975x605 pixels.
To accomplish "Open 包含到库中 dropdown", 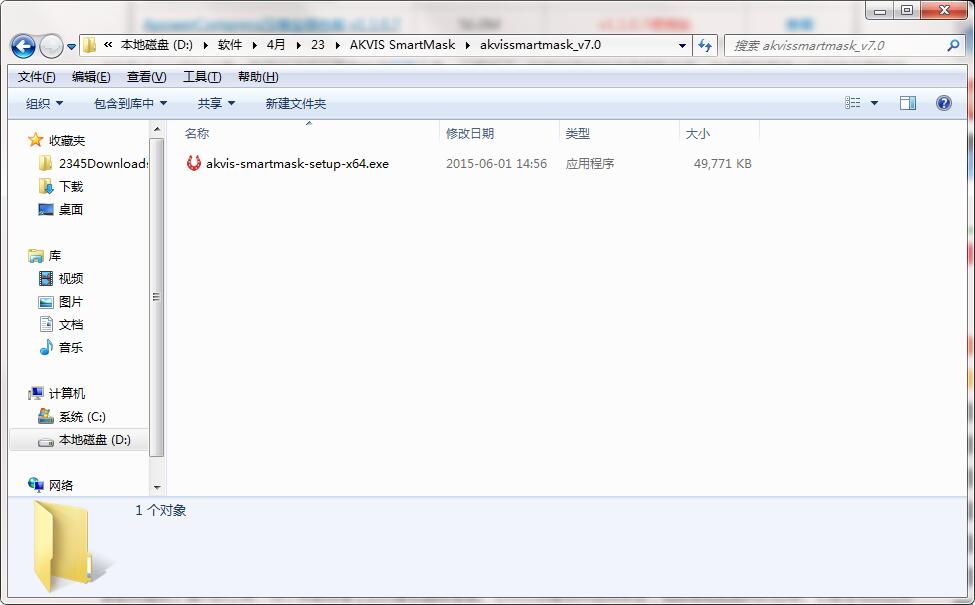I will click(130, 103).
